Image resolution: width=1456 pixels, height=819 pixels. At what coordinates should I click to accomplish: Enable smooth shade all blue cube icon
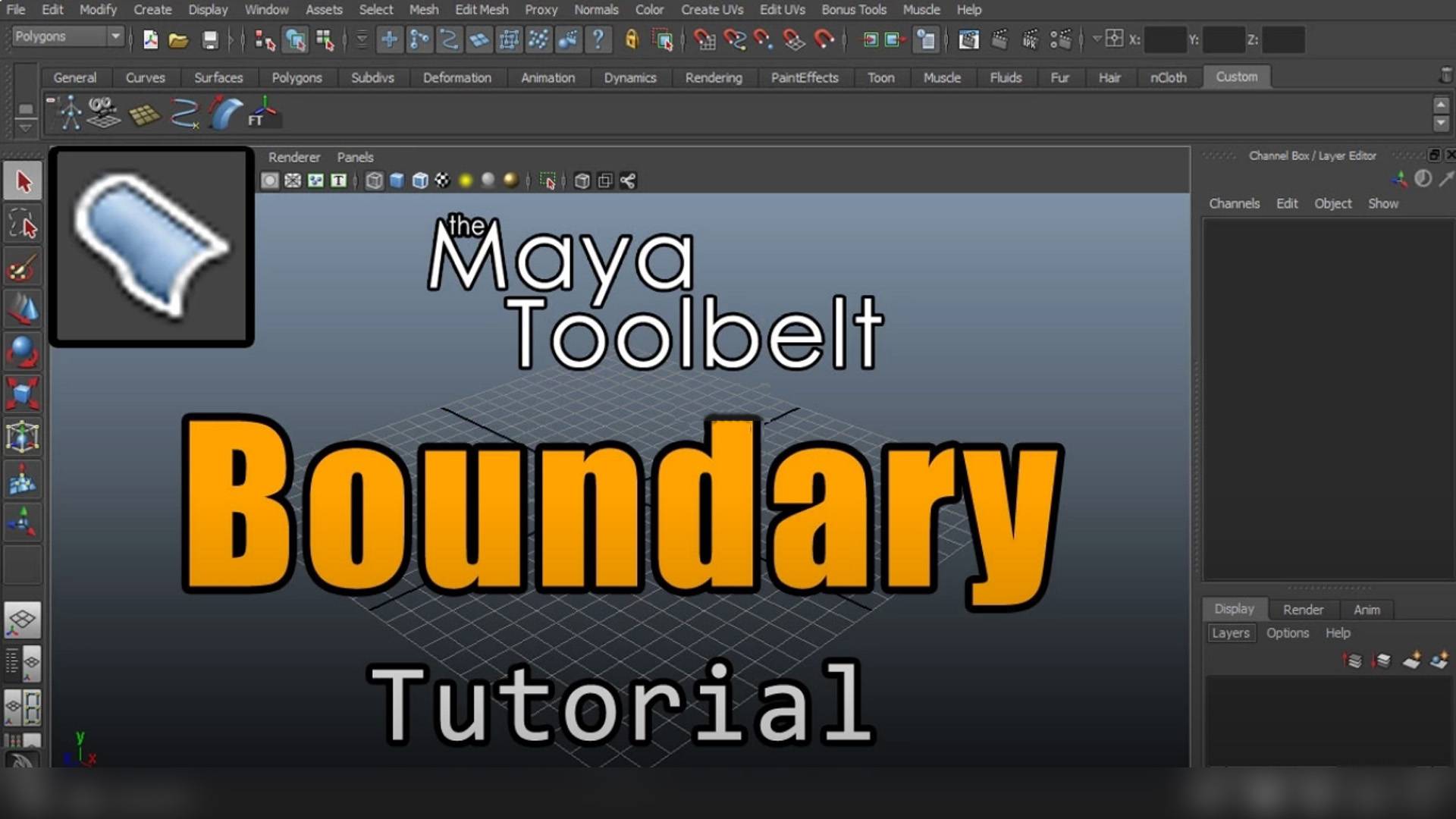[397, 180]
